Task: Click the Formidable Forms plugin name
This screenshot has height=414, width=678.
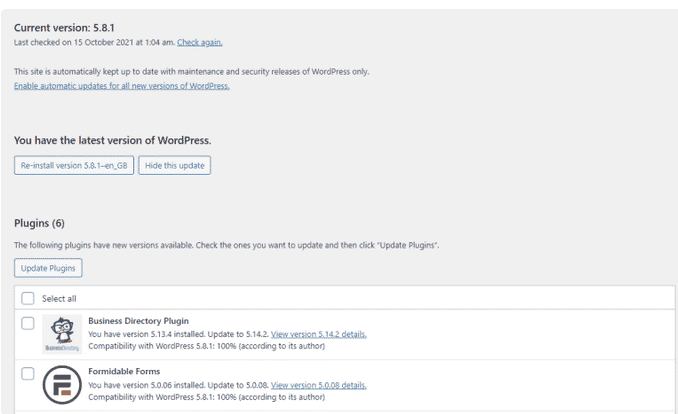Action: click(x=124, y=371)
